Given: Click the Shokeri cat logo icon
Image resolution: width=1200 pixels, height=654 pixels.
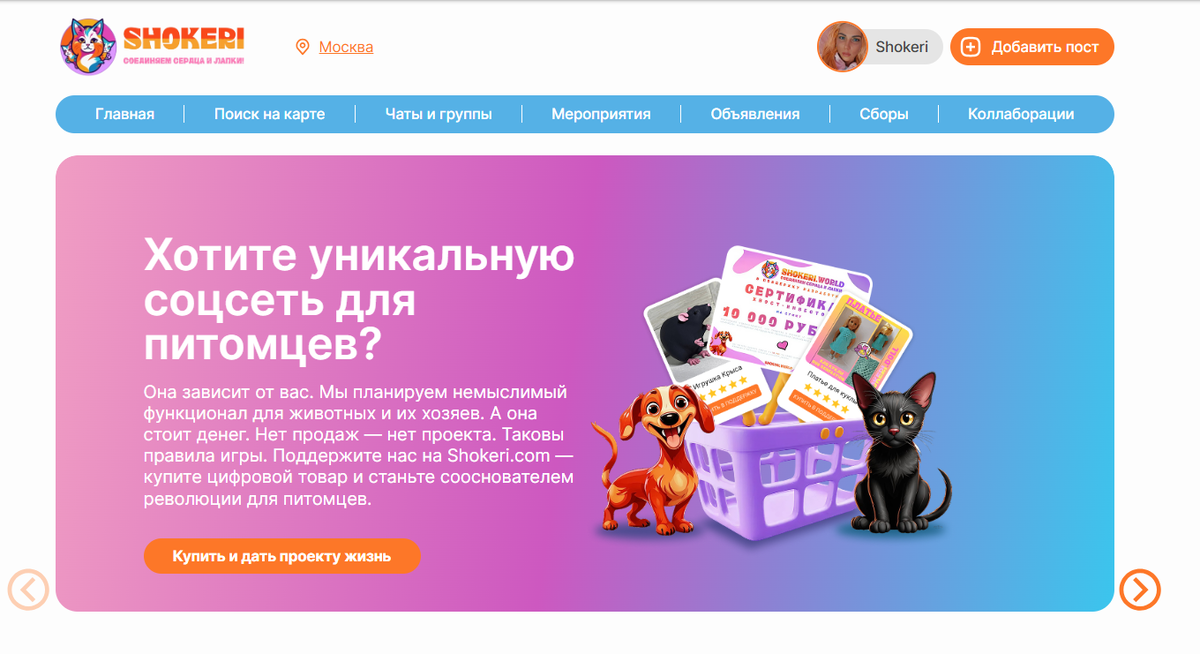Looking at the screenshot, I should point(88,47).
